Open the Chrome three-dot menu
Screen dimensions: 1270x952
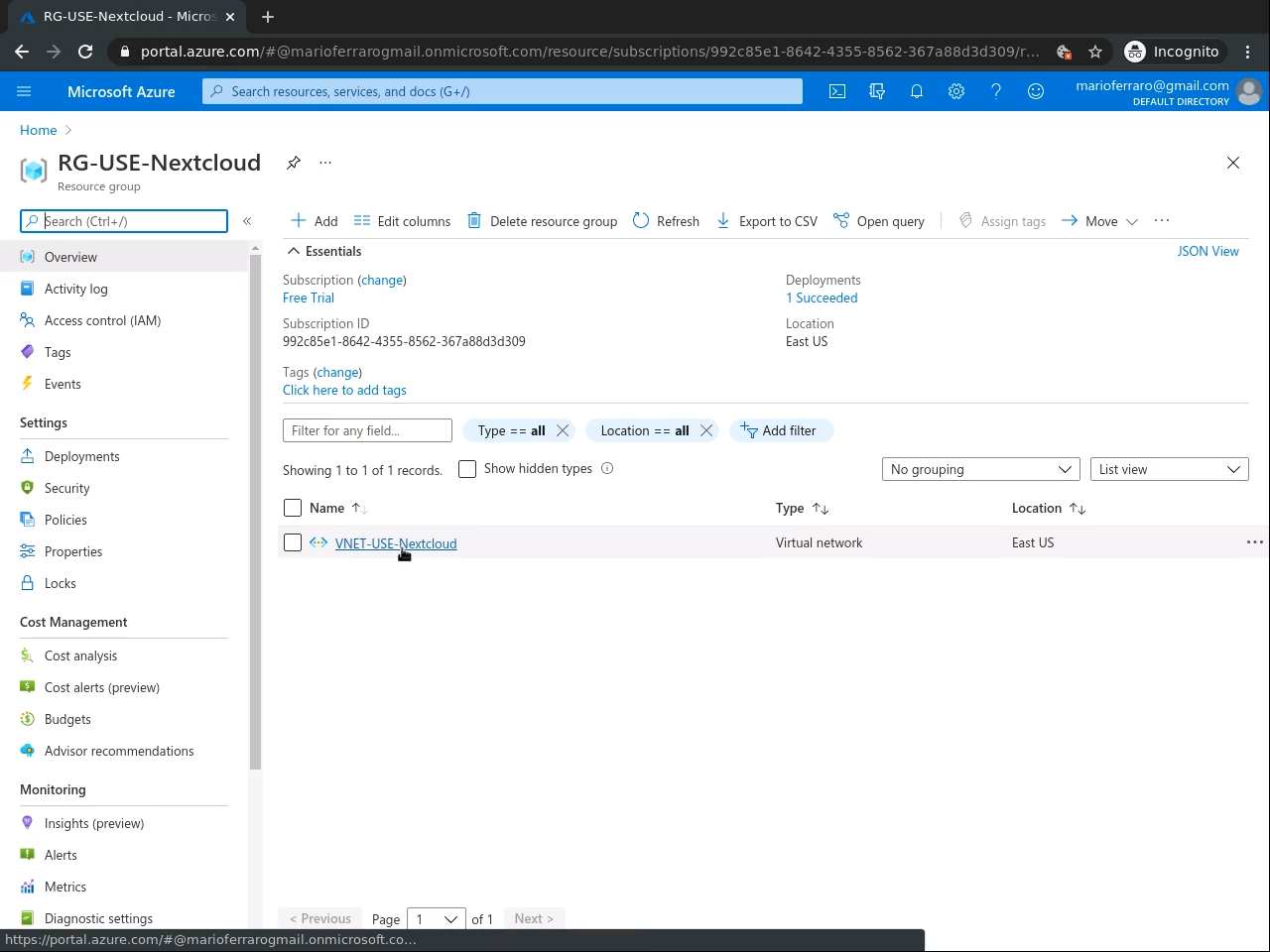tap(1248, 52)
